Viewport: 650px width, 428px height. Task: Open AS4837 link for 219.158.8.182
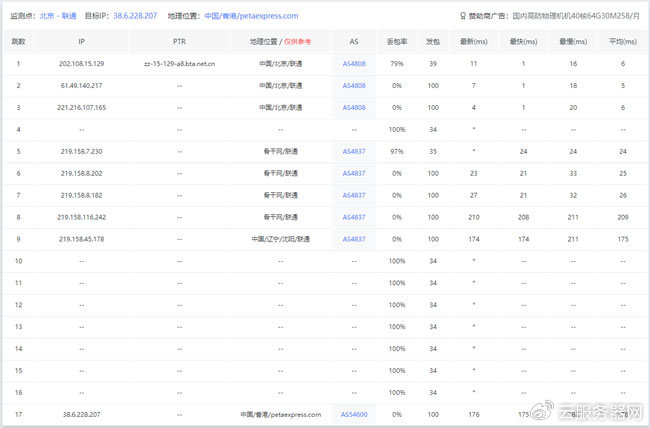coord(354,195)
